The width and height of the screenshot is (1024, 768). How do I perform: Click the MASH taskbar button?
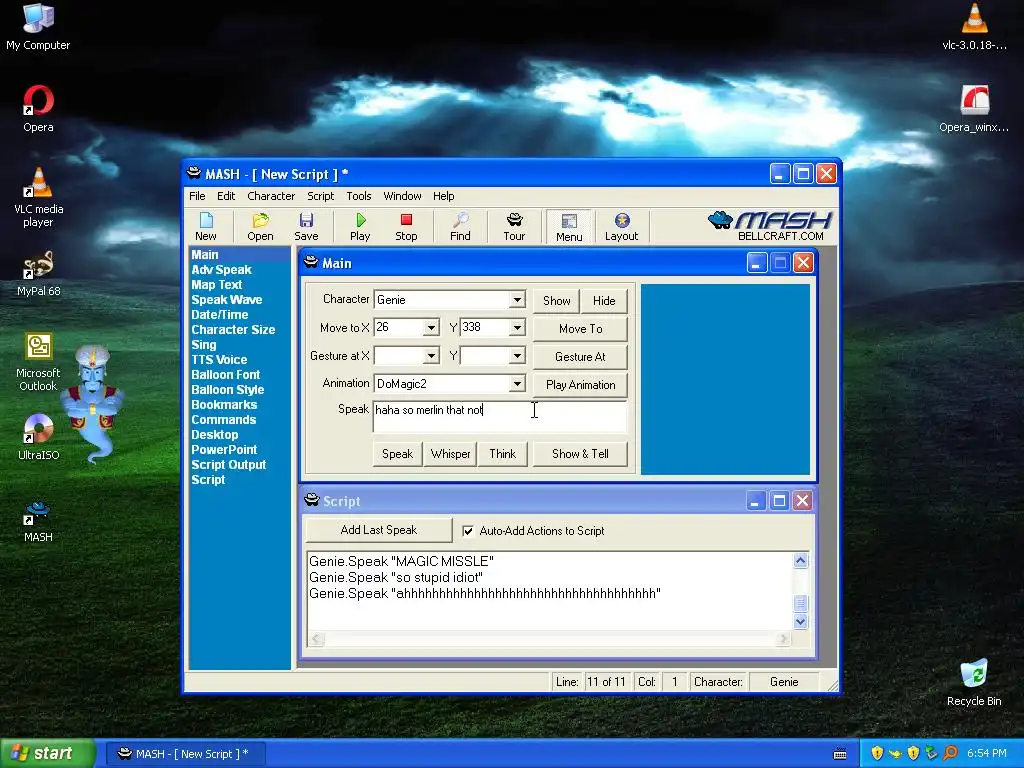point(185,754)
